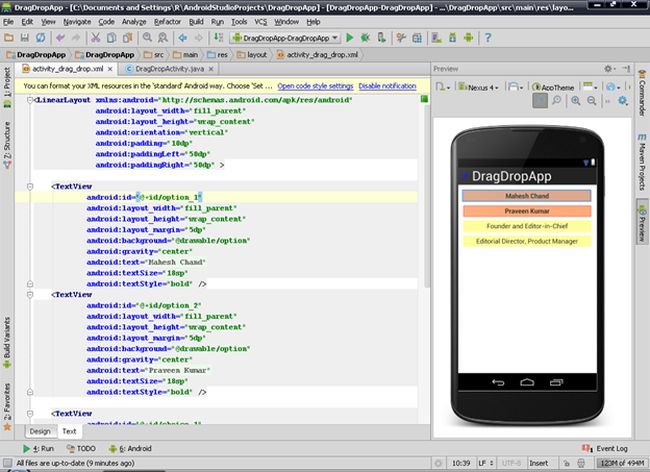Screen dimensions: 650x472
Task: Toggle the Project tool window
Action: 7,85
